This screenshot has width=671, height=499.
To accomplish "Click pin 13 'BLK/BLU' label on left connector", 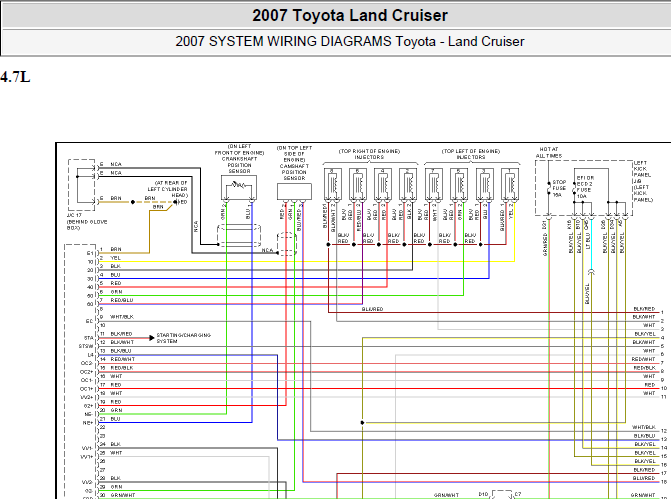I will click(121, 351).
